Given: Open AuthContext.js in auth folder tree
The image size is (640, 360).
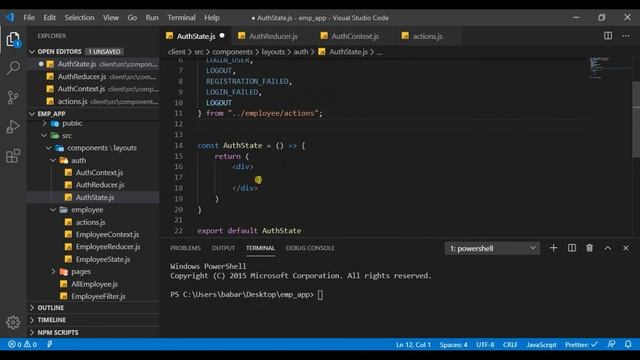Looking at the screenshot, I should 93,172.
